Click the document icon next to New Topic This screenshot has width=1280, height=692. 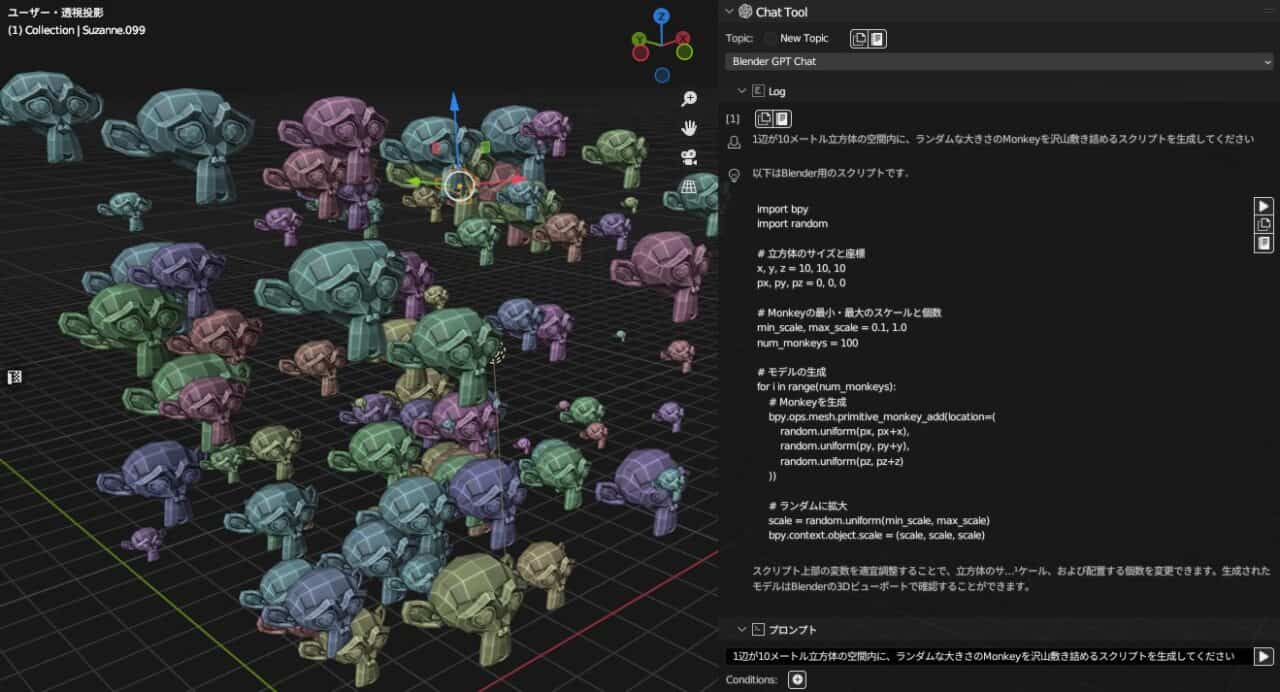pos(877,39)
